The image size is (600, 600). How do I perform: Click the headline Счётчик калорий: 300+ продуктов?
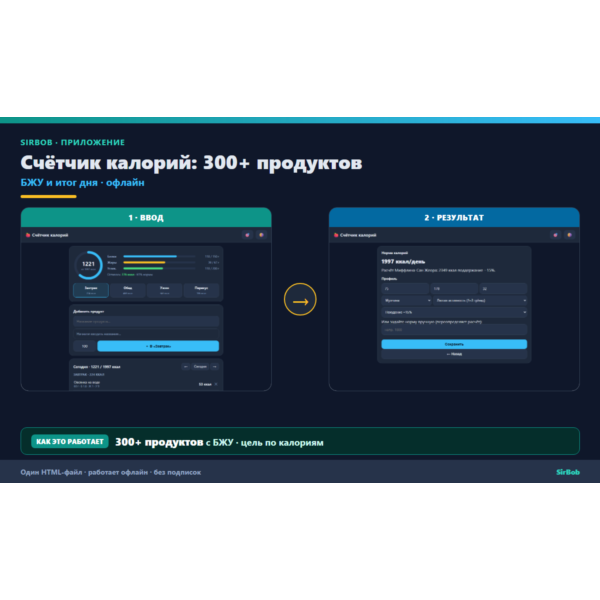191,163
